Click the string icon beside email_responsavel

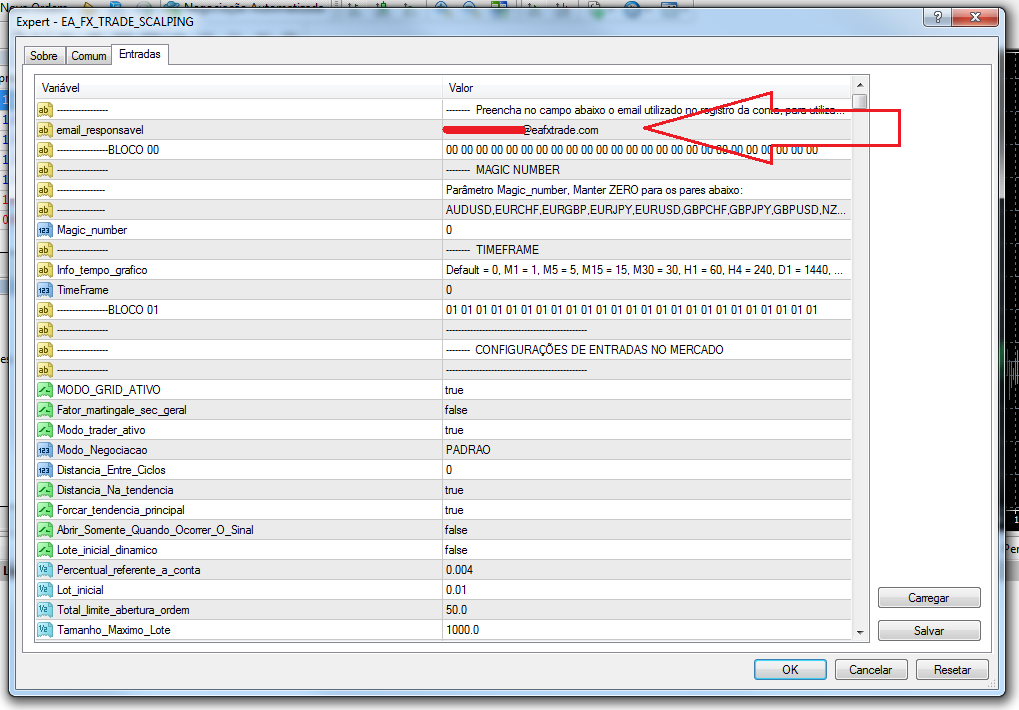[x=44, y=130]
